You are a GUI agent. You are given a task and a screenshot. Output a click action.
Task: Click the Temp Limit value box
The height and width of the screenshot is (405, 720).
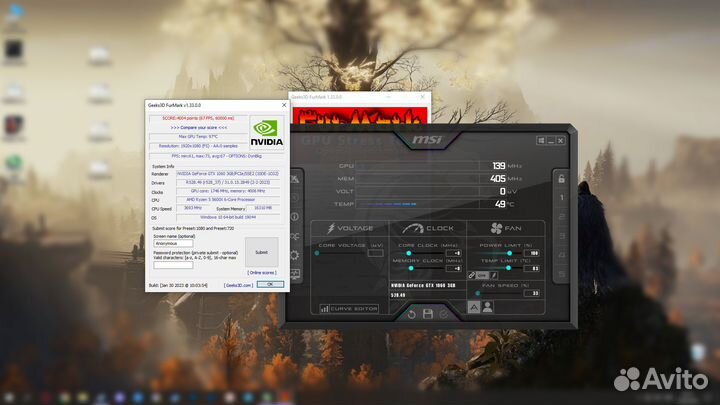click(x=532, y=268)
